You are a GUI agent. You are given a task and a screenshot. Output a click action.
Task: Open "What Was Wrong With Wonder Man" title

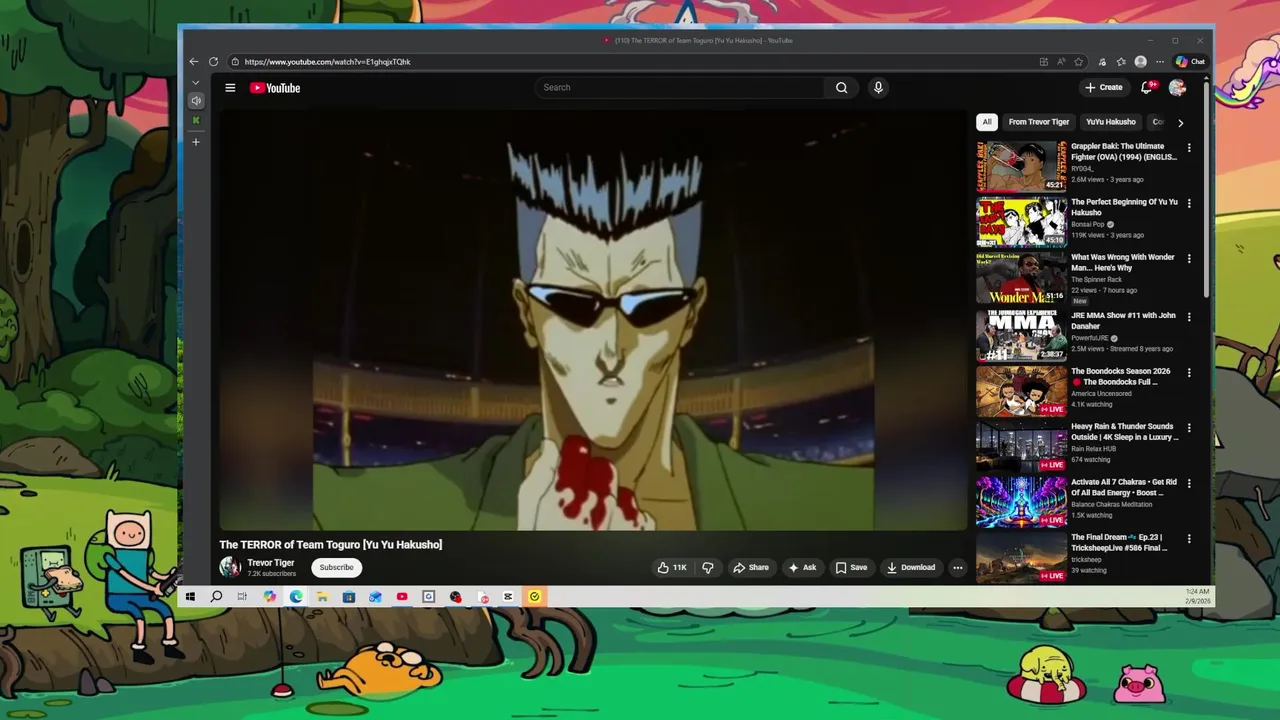pyautogui.click(x=1123, y=262)
